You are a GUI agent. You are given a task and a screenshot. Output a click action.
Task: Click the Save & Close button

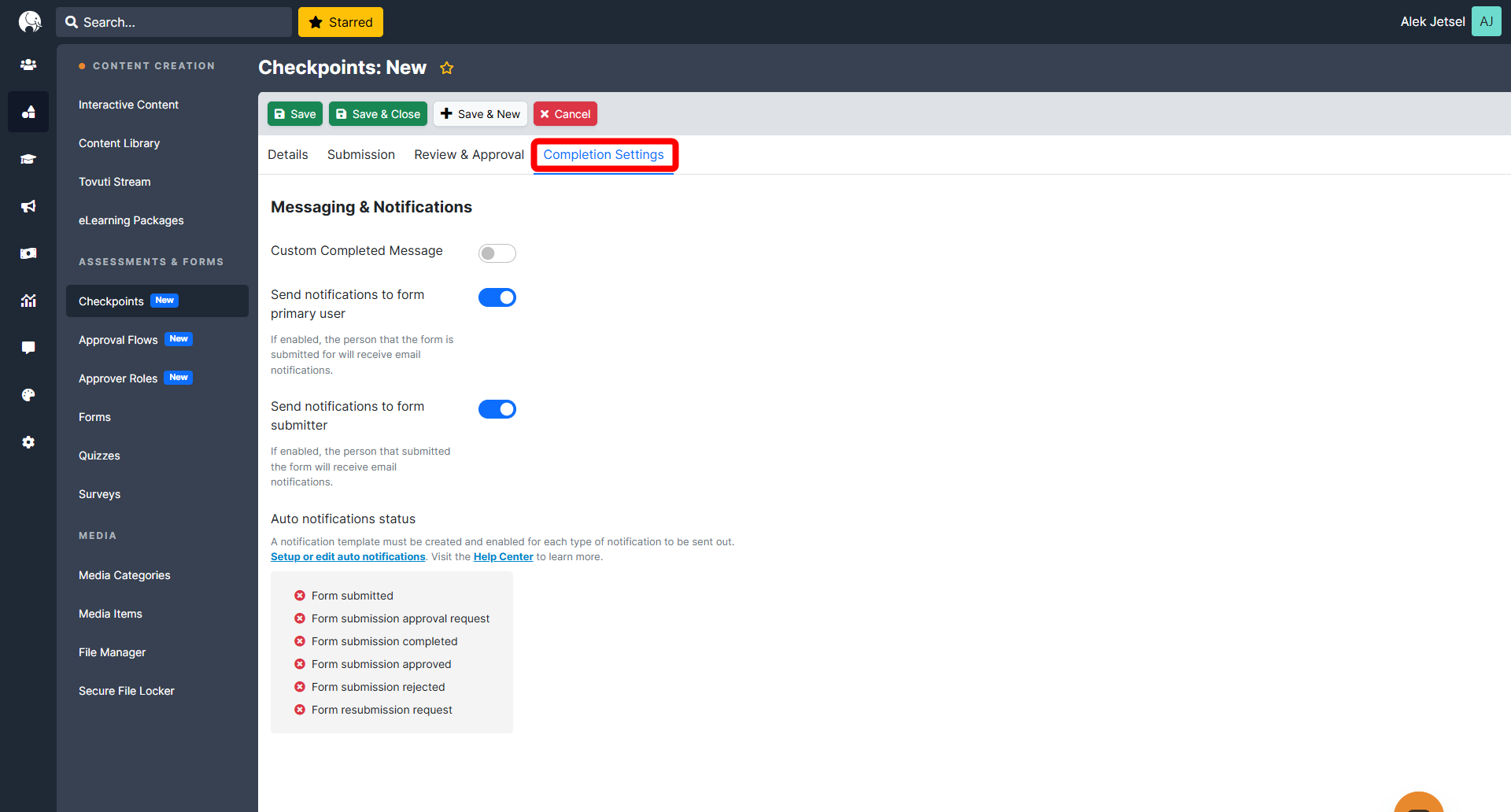coord(378,114)
